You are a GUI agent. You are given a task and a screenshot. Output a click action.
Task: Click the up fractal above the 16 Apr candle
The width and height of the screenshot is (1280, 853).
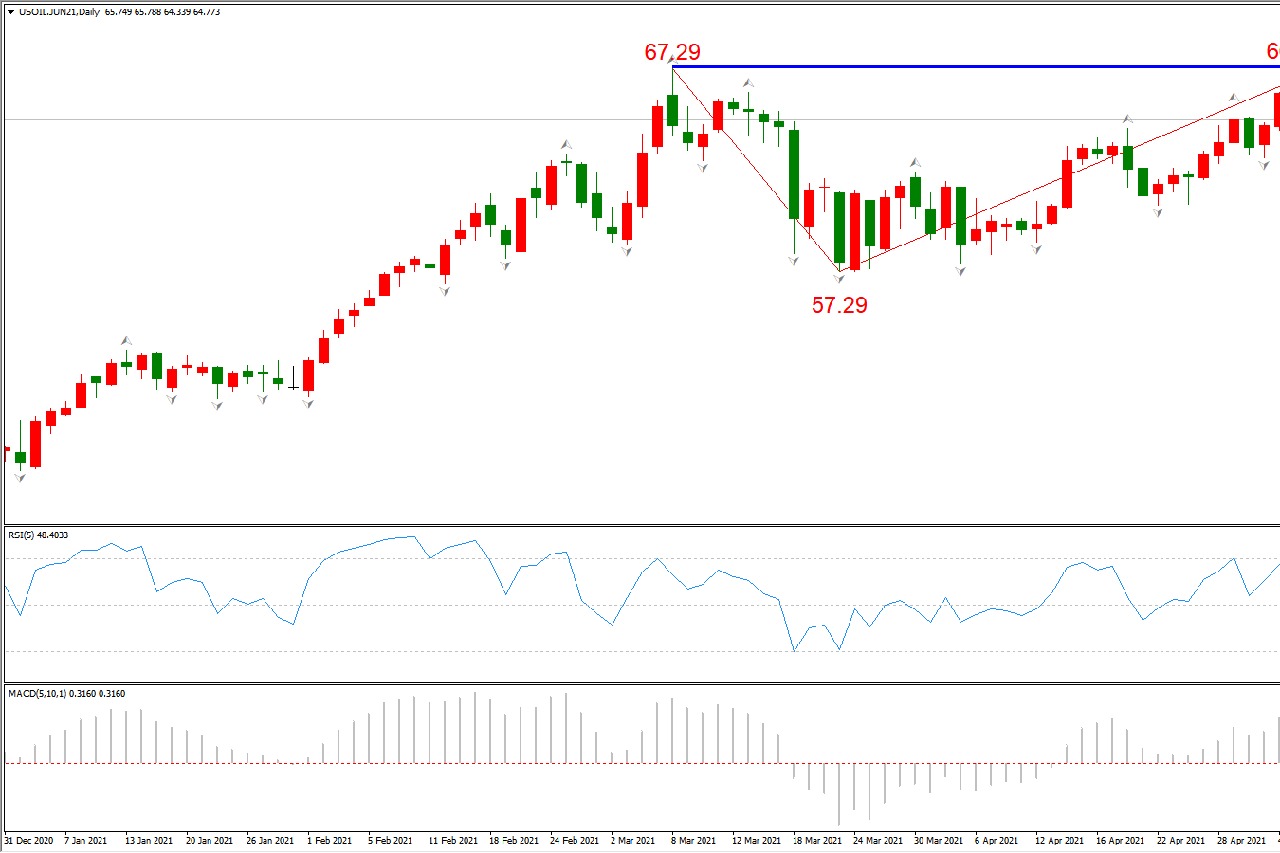1127,119
